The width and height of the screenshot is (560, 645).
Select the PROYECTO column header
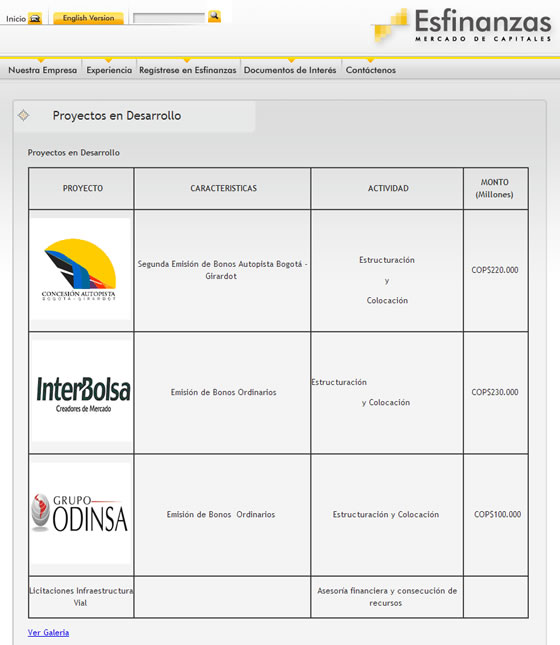(83, 188)
